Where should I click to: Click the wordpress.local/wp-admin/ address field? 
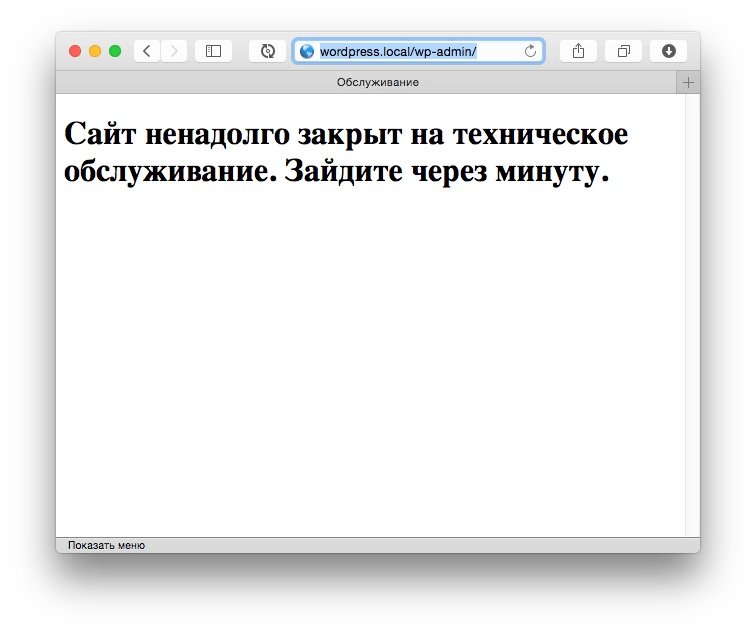[418, 51]
